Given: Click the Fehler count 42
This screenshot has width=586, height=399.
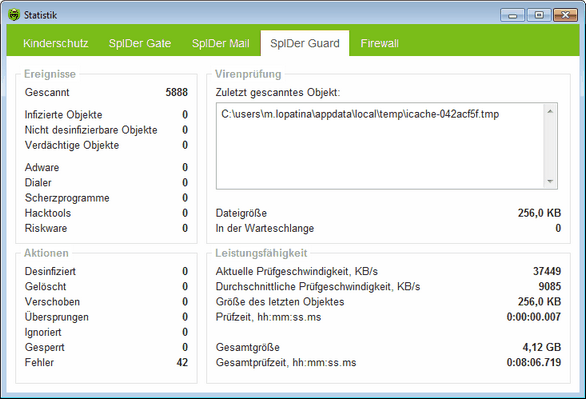Looking at the screenshot, I should pos(182,362).
